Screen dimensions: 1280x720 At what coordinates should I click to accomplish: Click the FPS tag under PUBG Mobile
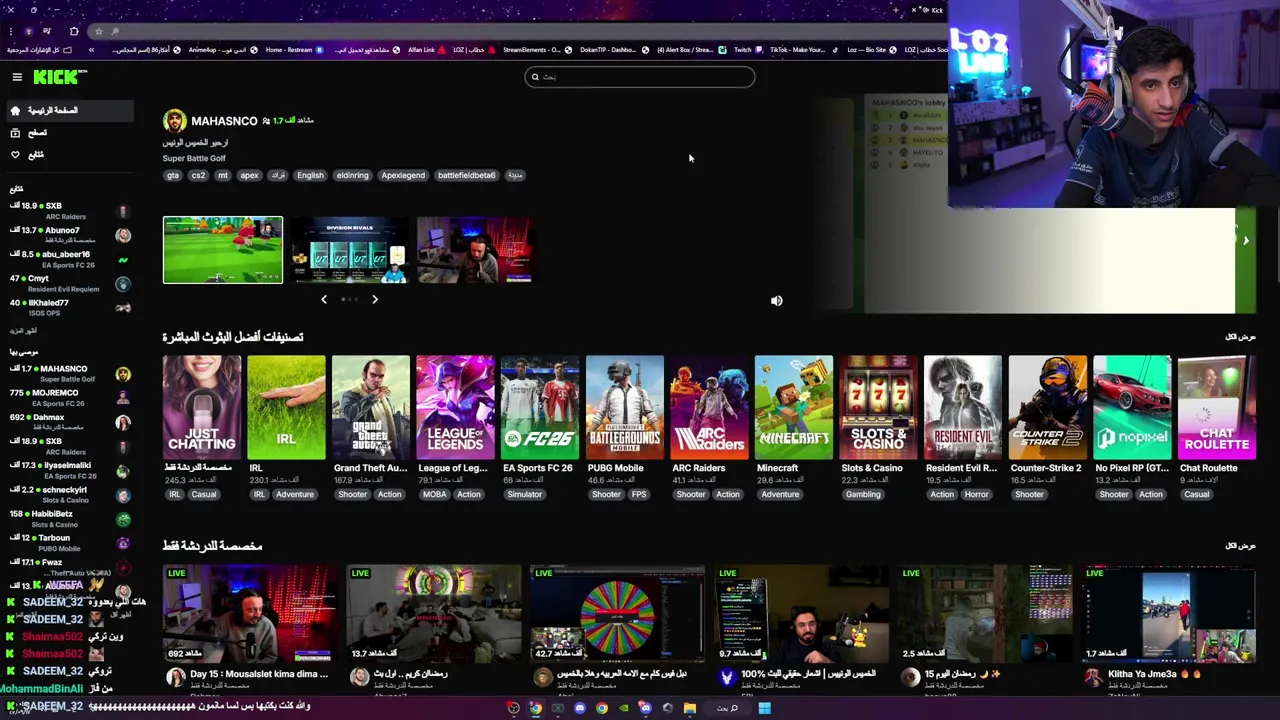639,494
